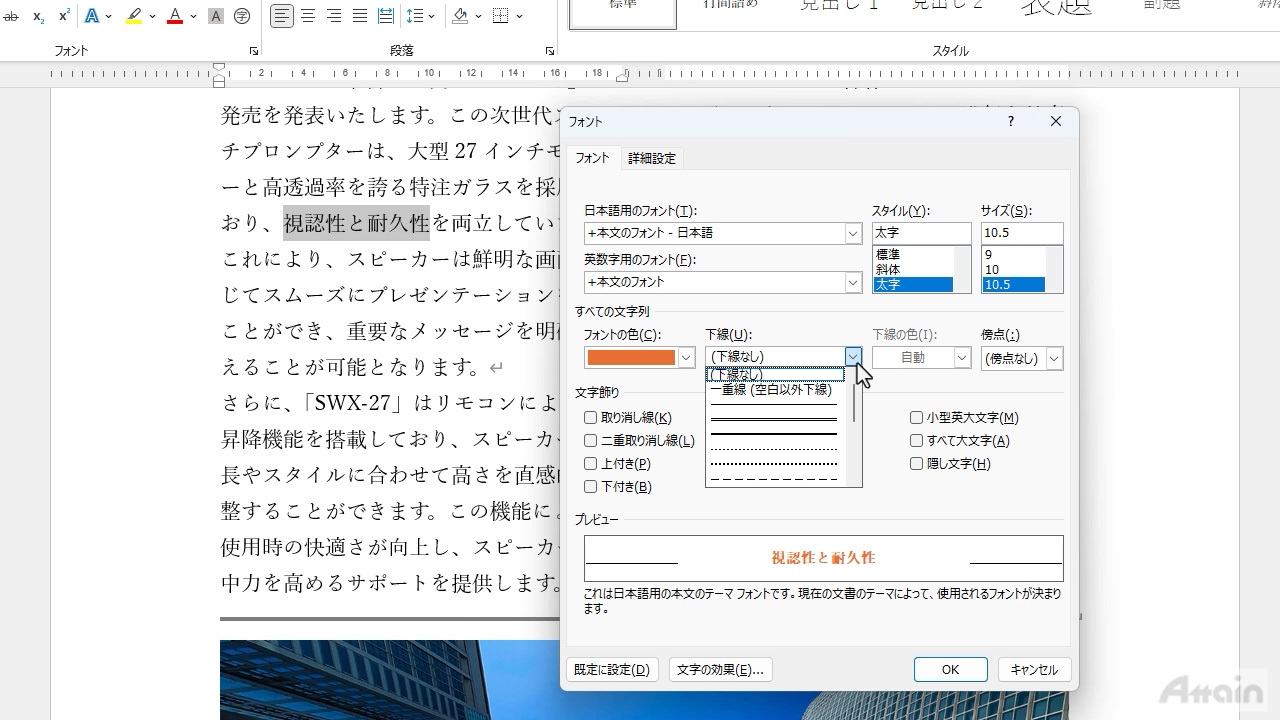Enable the 取り消し線 strikethrough checkbox

coord(591,418)
